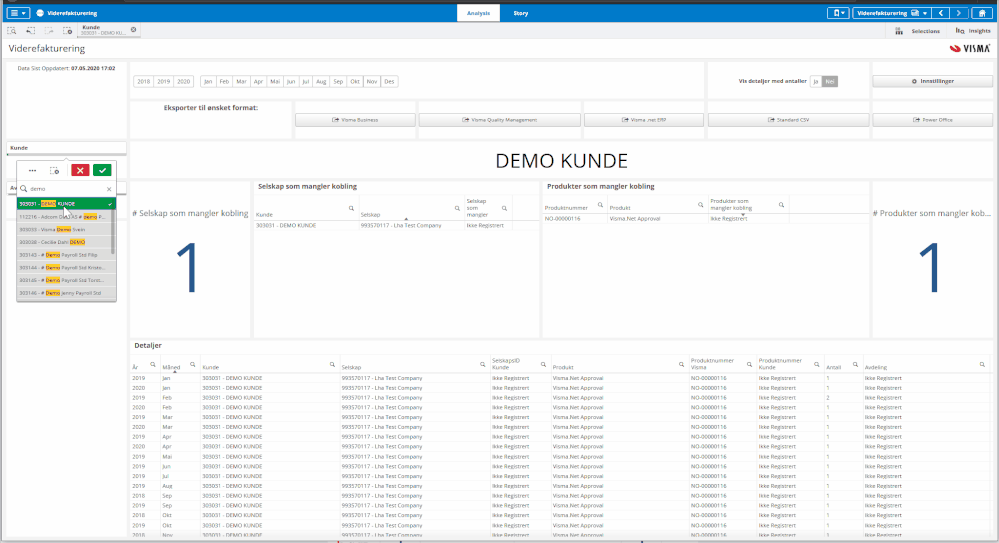Clear all selections icon in toolbar
Screen dimensions: 999x543
click(67, 31)
